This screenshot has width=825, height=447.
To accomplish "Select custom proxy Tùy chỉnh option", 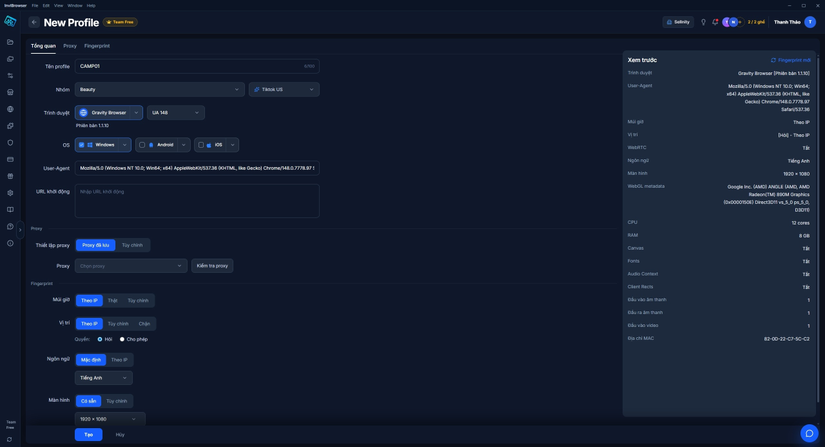I will 132,245.
